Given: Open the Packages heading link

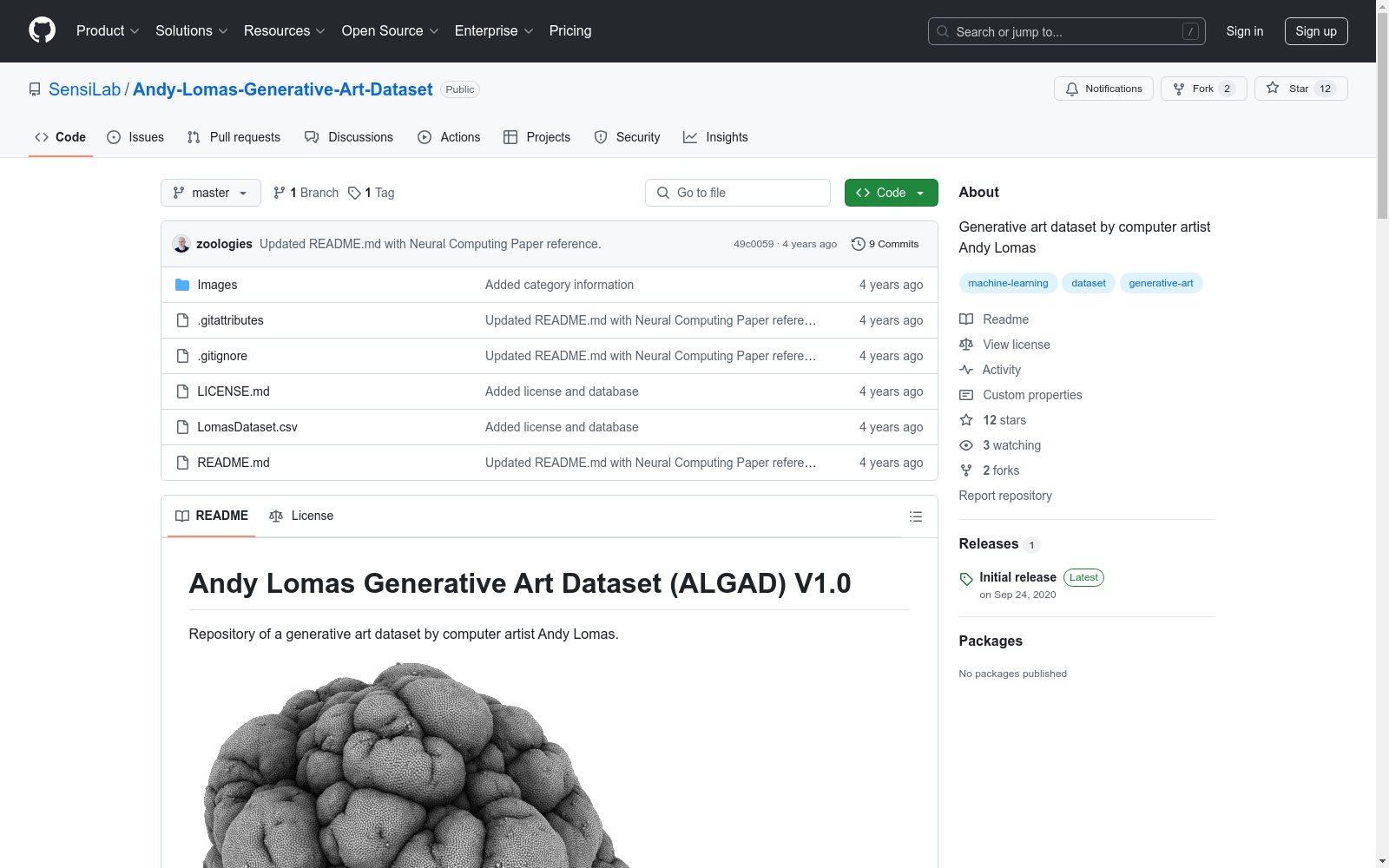Looking at the screenshot, I should click(991, 641).
